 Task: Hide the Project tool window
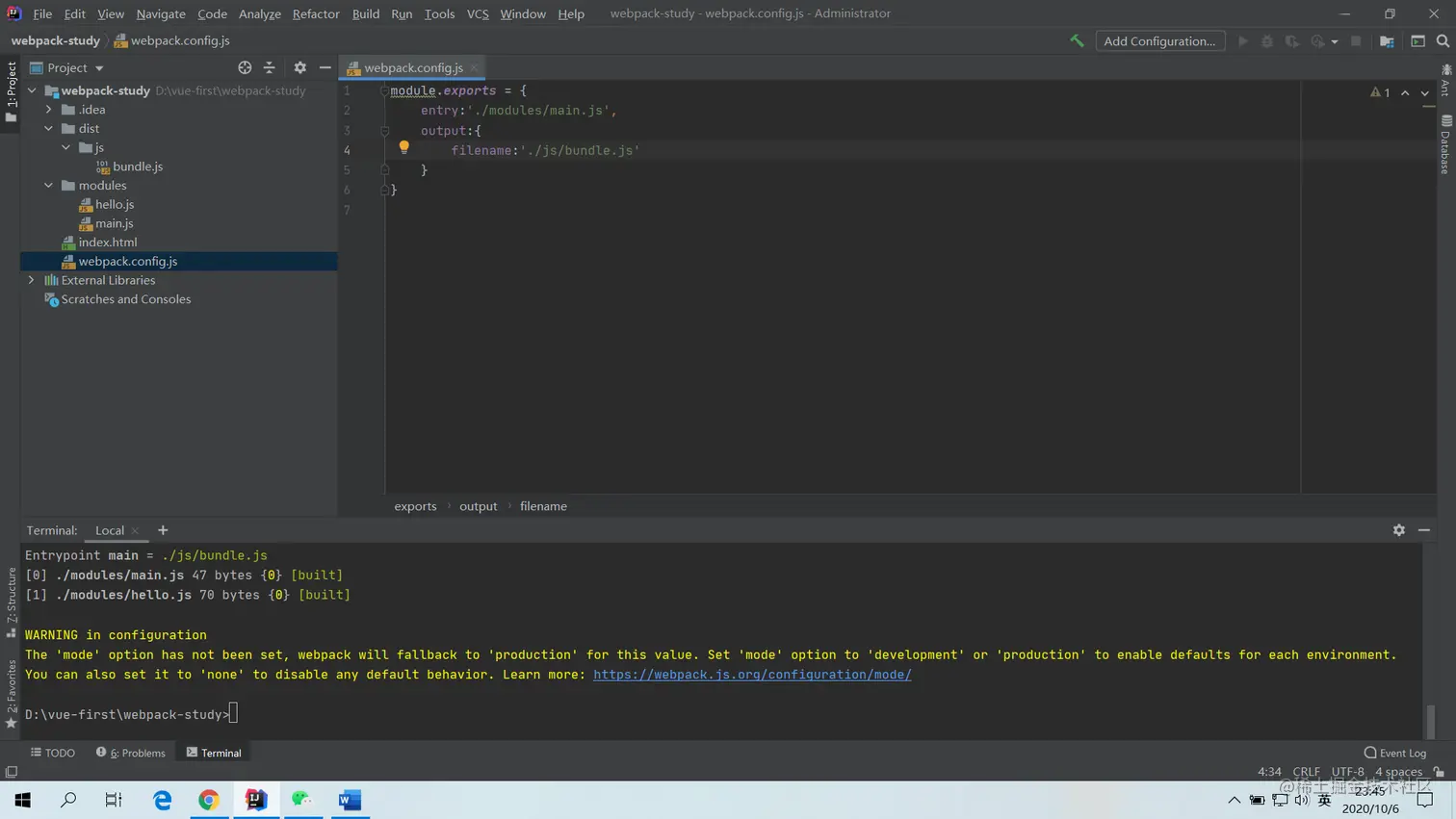pos(325,67)
